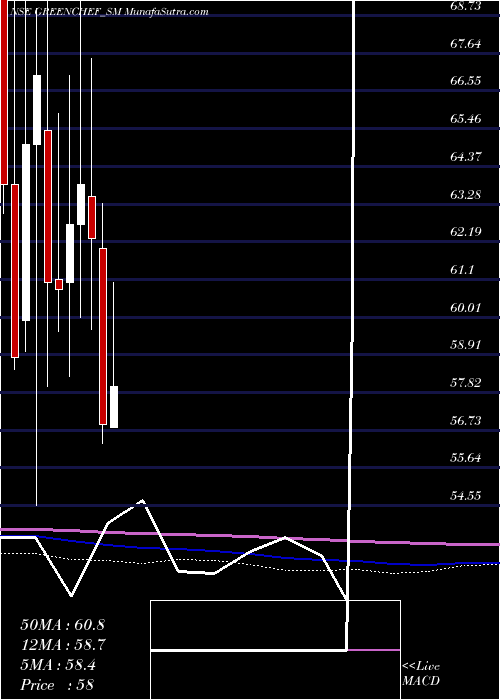Click the 58.91 price axis label
500x700 pixels.
[x=466, y=345]
